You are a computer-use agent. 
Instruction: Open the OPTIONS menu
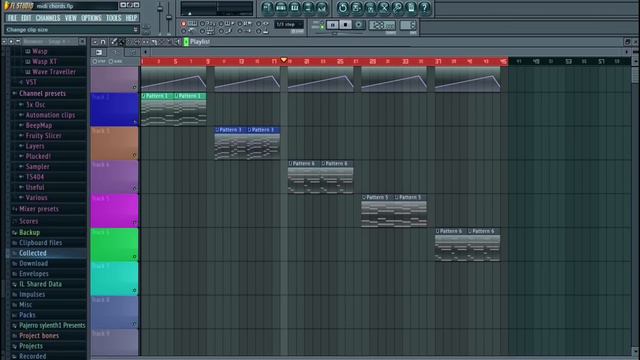coord(91,18)
